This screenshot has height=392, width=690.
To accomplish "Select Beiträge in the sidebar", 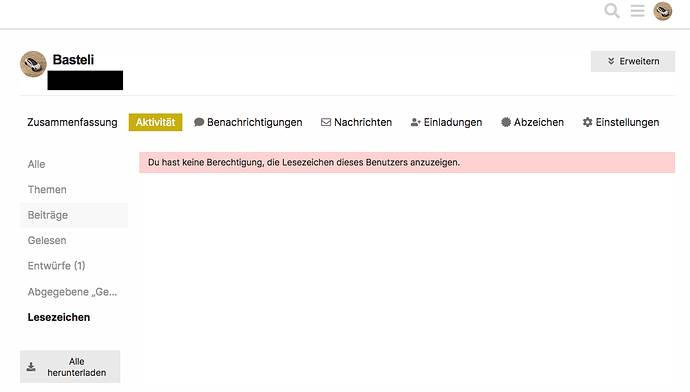I will click(x=73, y=215).
